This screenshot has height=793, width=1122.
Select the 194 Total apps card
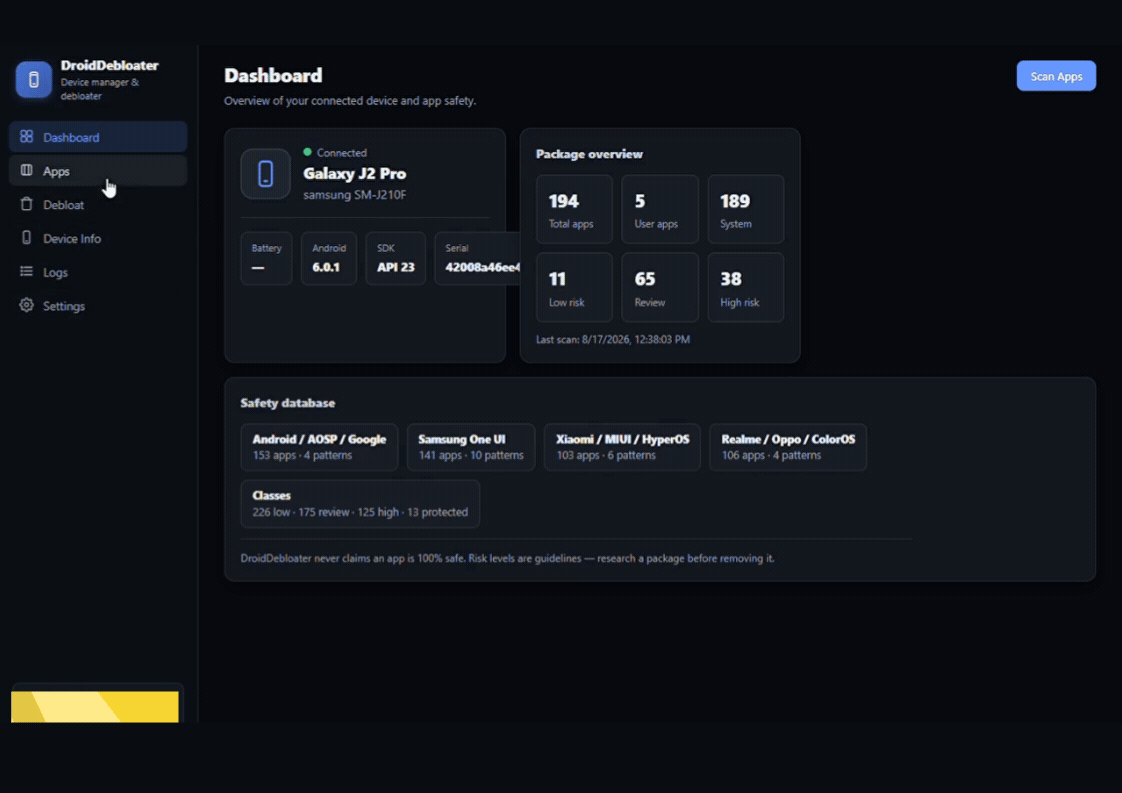pyautogui.click(x=575, y=210)
